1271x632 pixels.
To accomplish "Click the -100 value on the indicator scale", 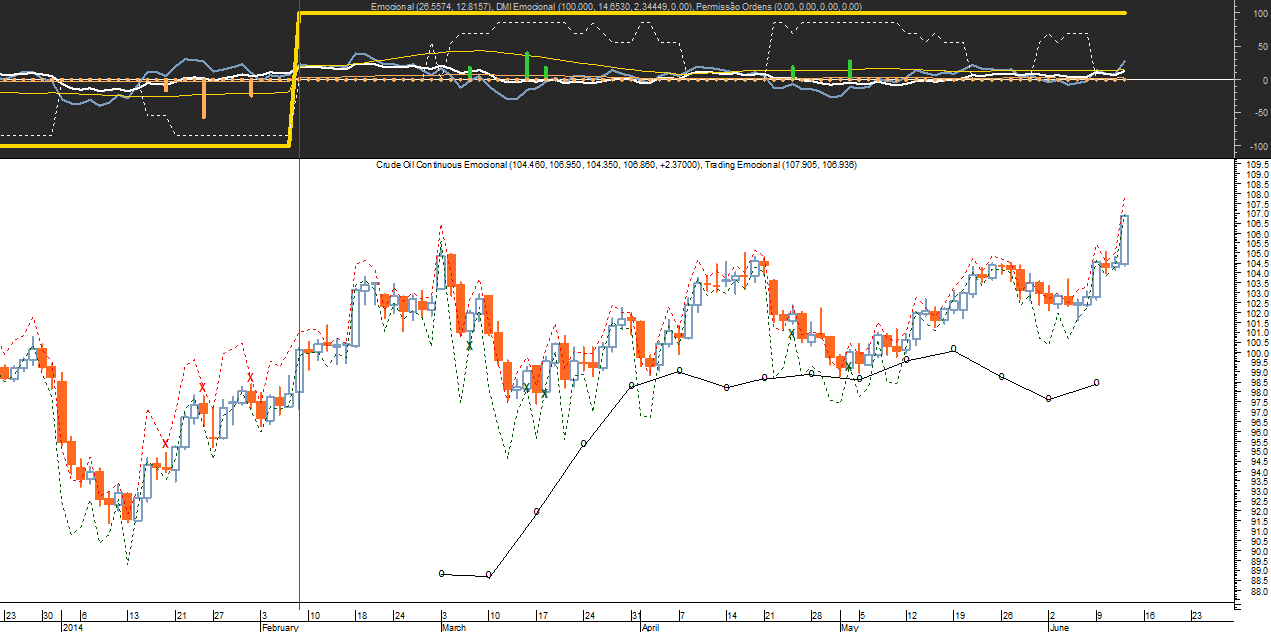I will pos(1252,112).
